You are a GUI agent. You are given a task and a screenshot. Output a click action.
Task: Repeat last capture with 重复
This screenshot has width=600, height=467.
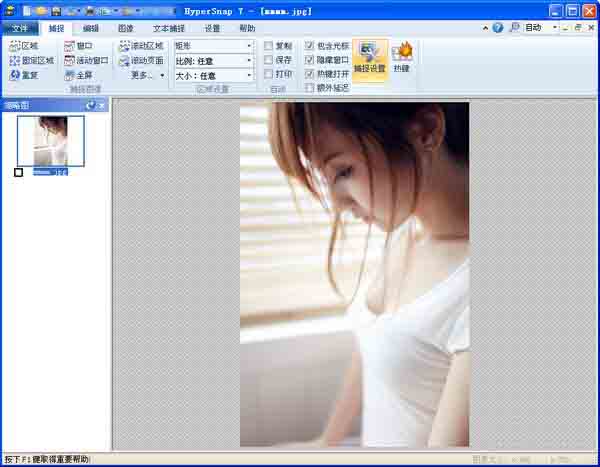click(x=24, y=75)
